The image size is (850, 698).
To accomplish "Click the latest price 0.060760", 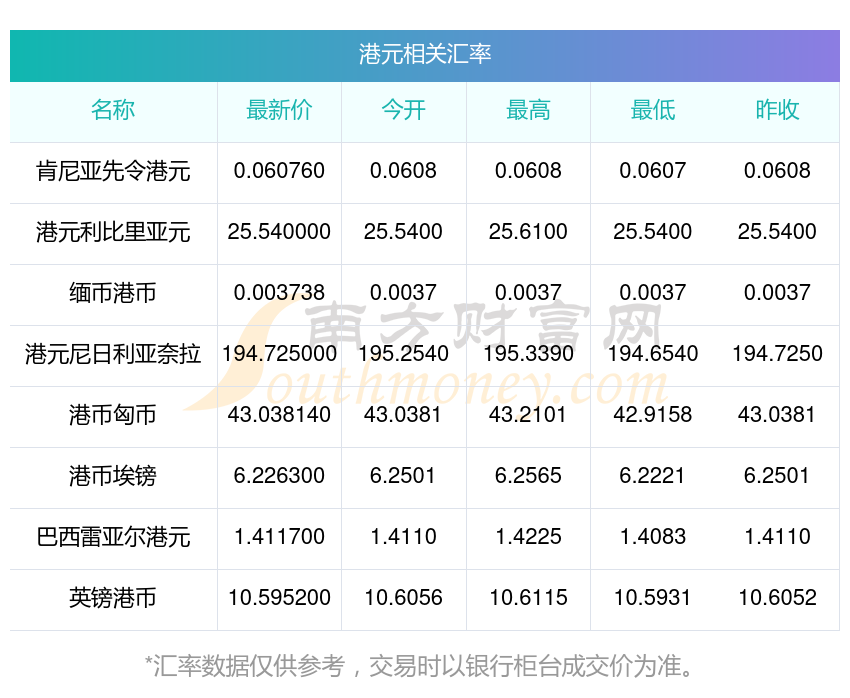I will 279,171.
